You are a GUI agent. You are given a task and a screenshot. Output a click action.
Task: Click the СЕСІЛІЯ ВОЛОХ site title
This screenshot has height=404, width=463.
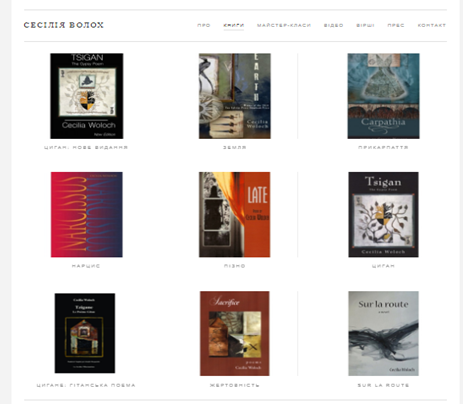click(64, 25)
